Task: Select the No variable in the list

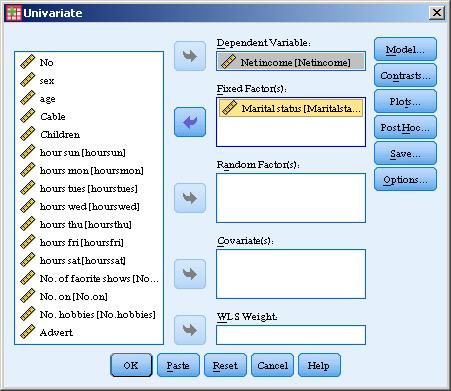Action: (x=89, y=62)
